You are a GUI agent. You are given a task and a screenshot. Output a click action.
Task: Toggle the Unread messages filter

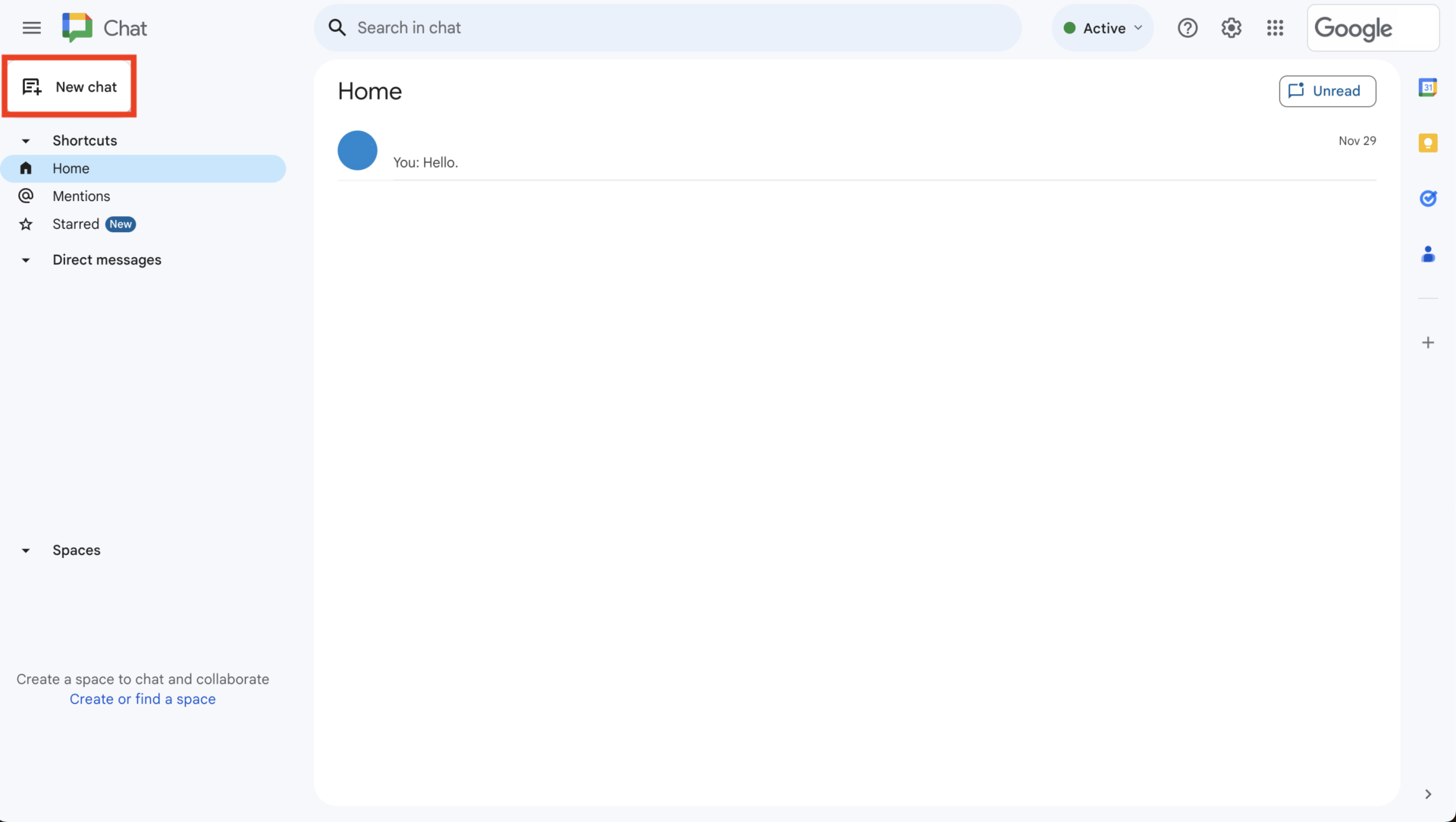(x=1328, y=91)
